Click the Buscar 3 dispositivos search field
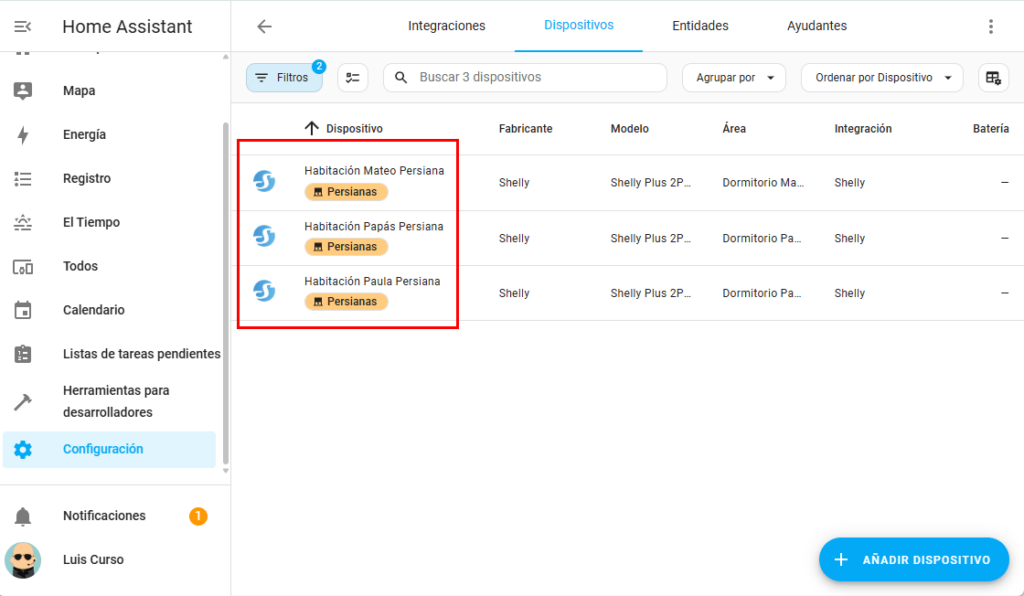The width and height of the screenshot is (1024, 596). click(535, 78)
